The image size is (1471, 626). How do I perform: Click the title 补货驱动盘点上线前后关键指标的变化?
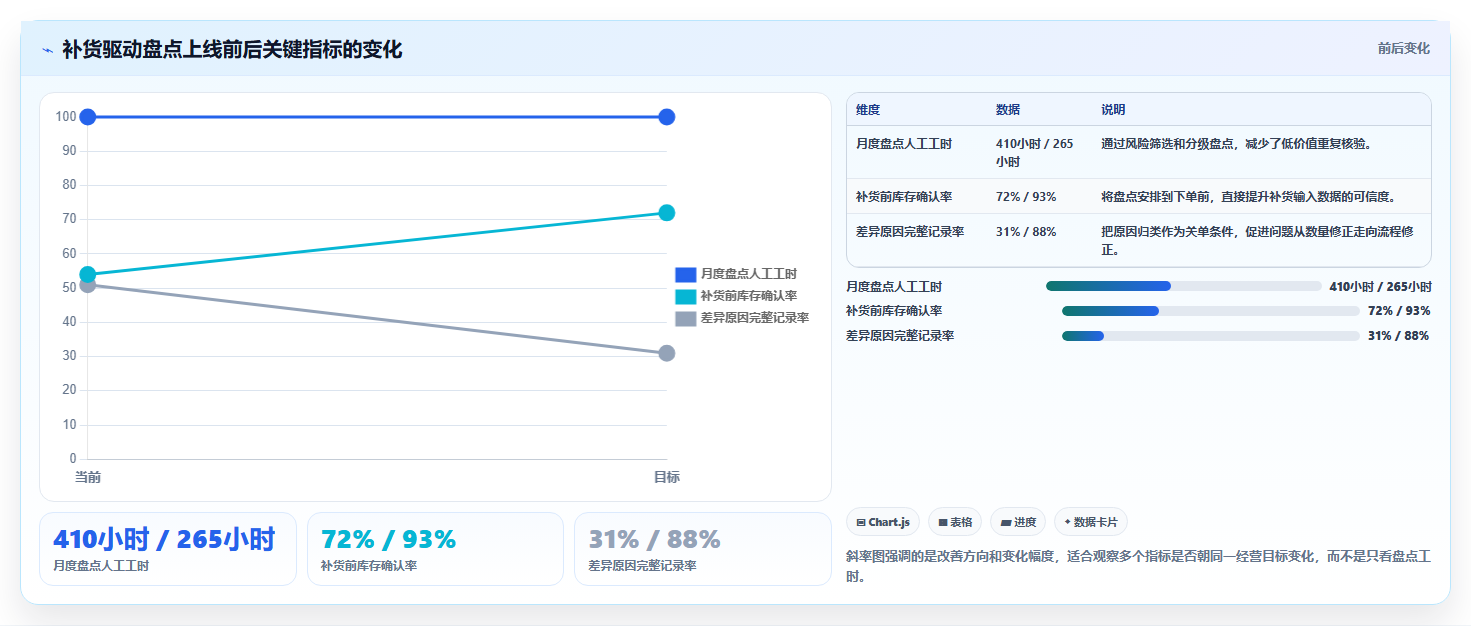(x=232, y=50)
